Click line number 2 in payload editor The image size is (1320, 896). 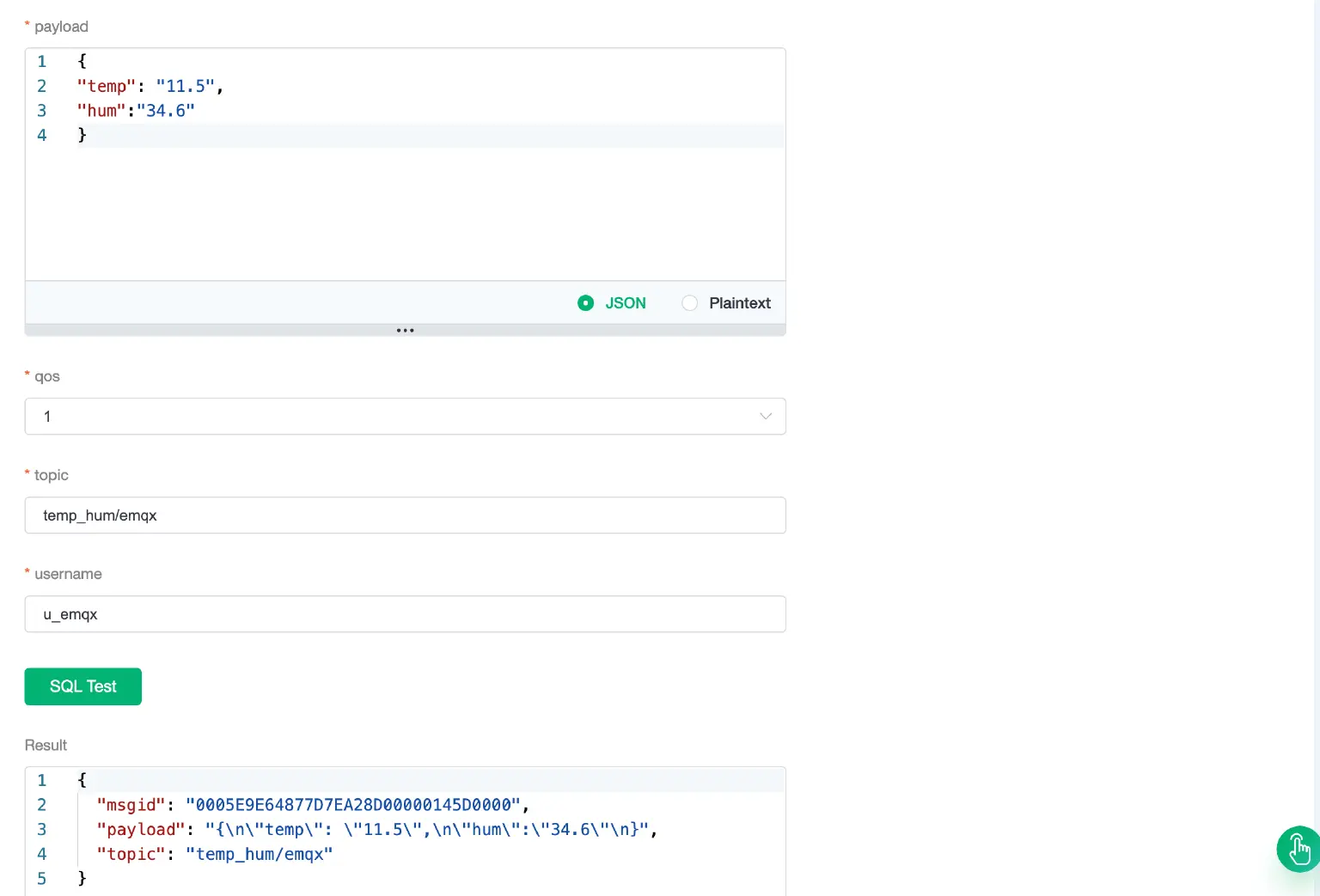click(41, 86)
